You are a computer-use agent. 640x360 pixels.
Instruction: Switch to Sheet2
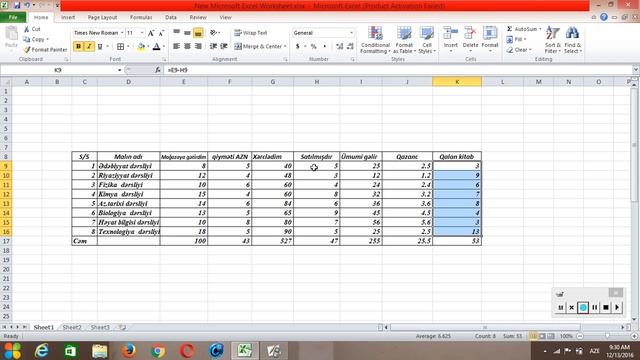click(x=72, y=327)
